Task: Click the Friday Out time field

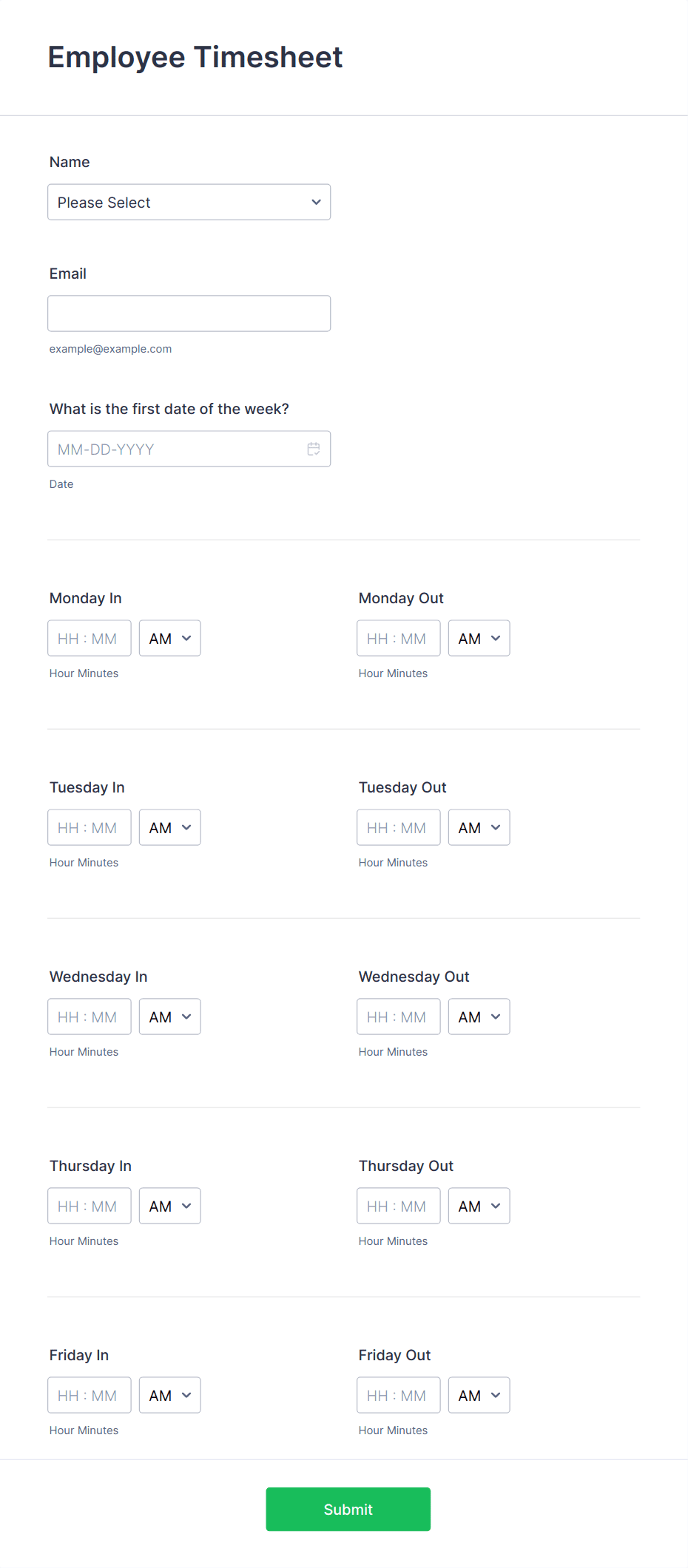Action: coord(398,1394)
